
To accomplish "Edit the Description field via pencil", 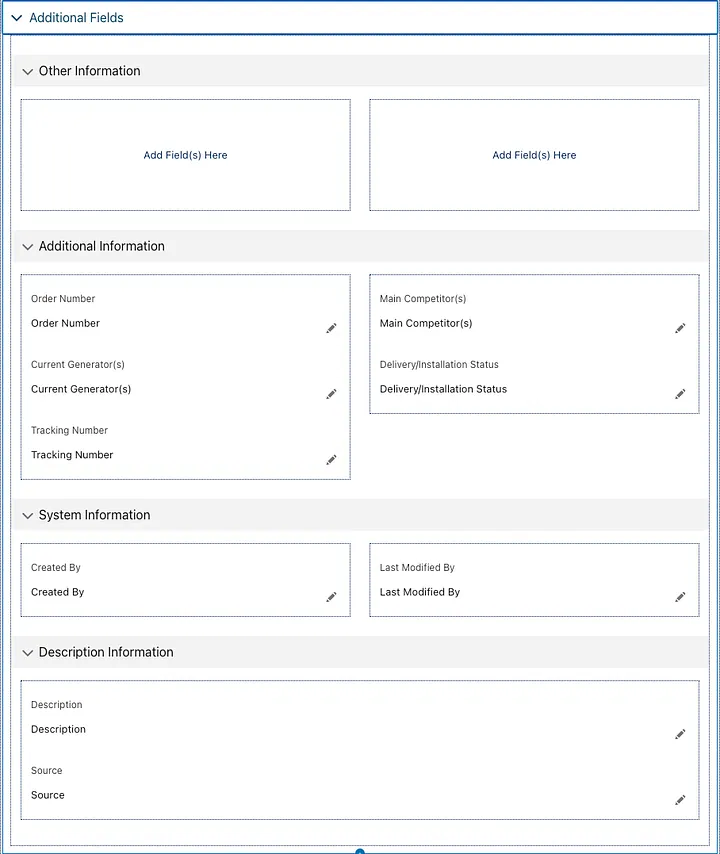I will (x=680, y=734).
